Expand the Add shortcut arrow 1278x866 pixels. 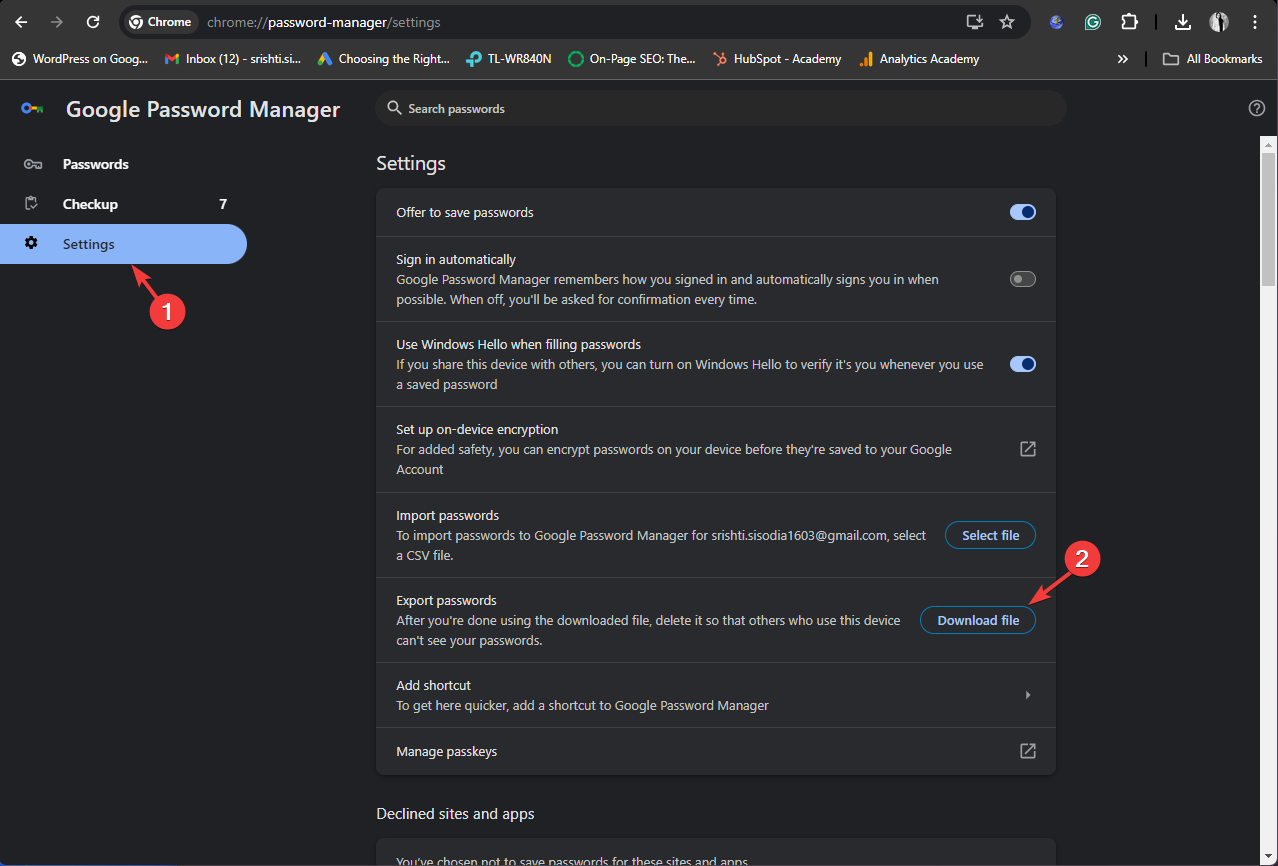1028,695
